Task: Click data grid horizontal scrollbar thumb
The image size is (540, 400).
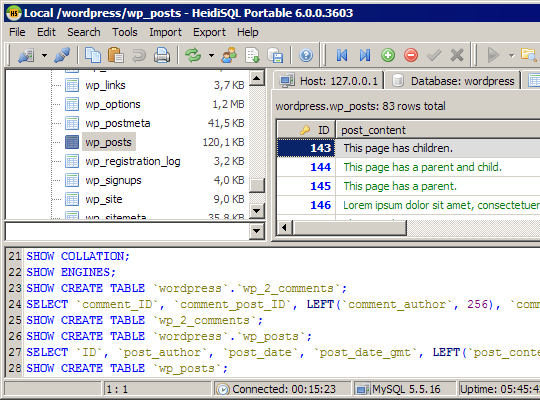Action: [350, 228]
